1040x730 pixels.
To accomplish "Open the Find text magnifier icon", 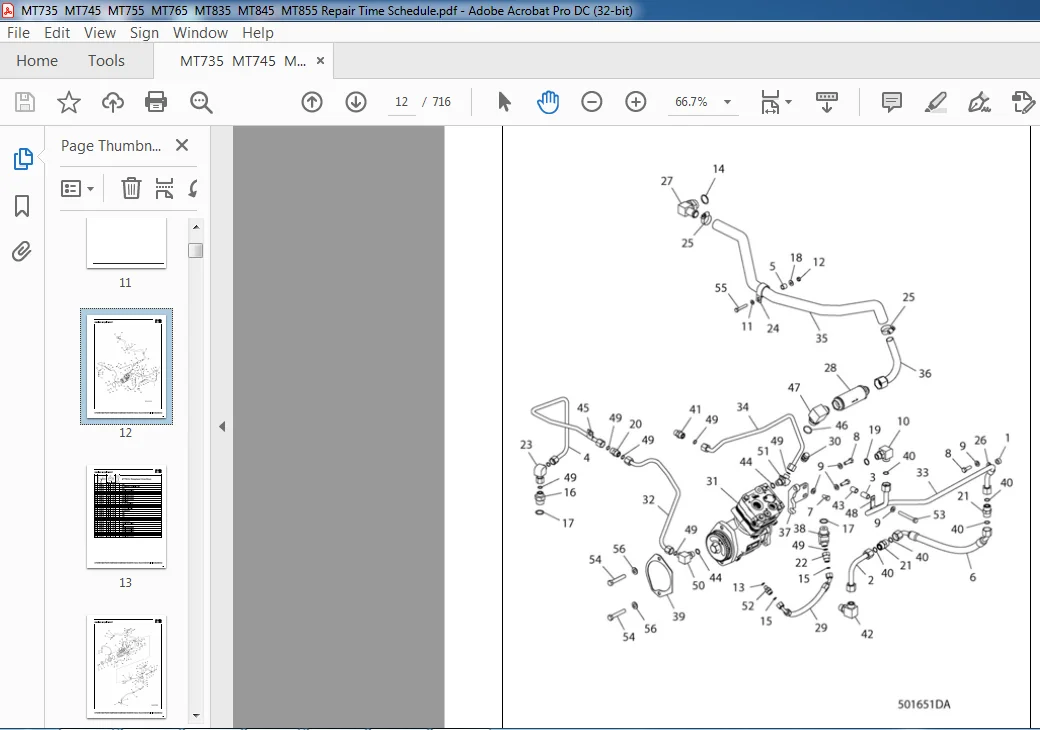I will coord(201,102).
